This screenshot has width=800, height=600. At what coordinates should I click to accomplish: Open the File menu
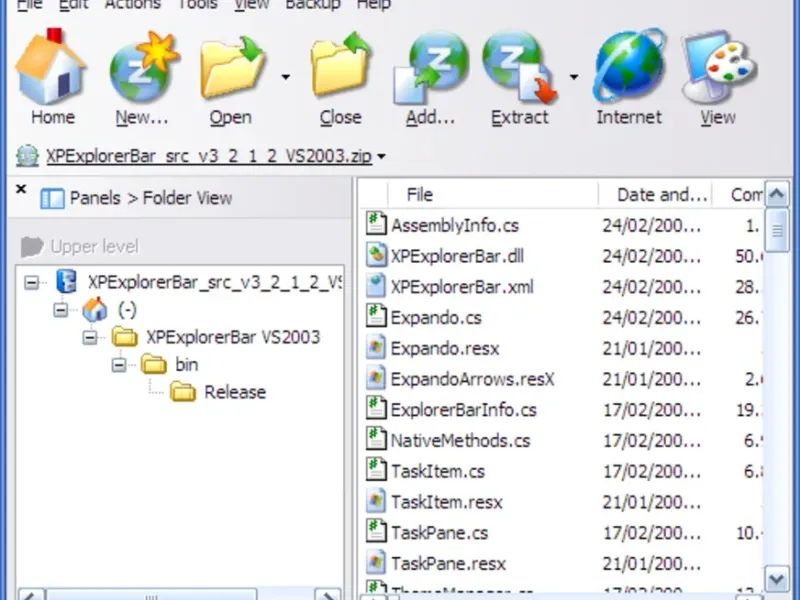[30, 5]
